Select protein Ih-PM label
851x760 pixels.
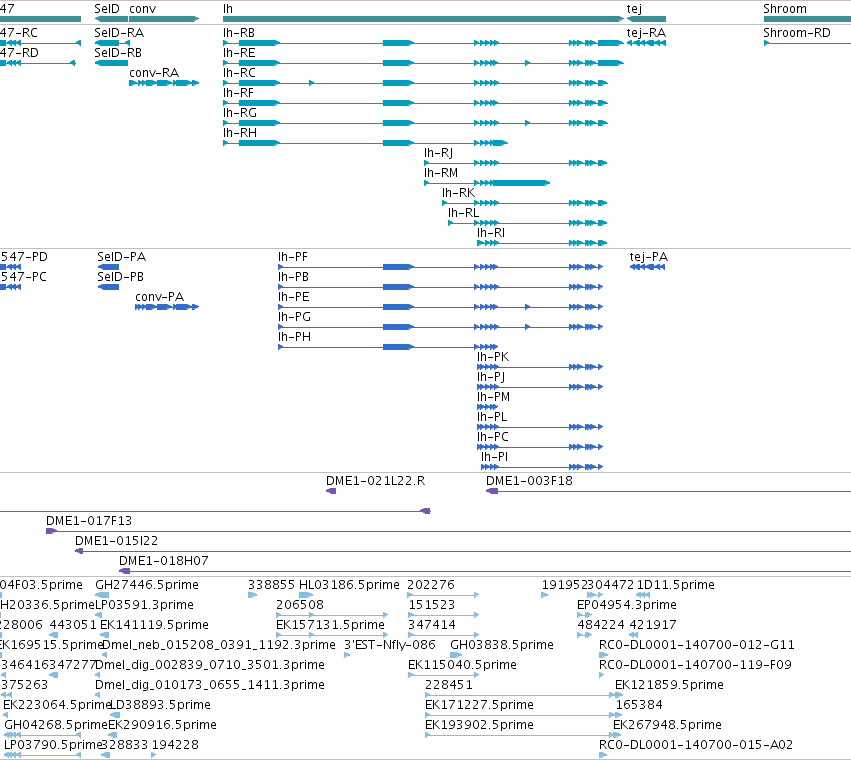pos(493,397)
